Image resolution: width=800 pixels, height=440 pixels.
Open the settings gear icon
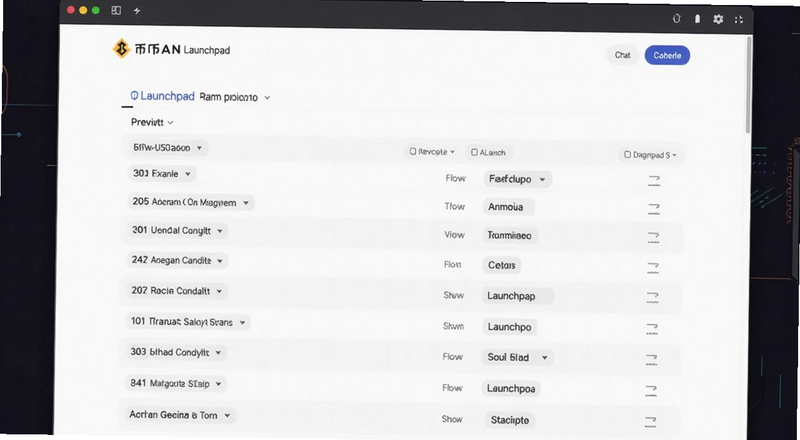click(x=718, y=19)
